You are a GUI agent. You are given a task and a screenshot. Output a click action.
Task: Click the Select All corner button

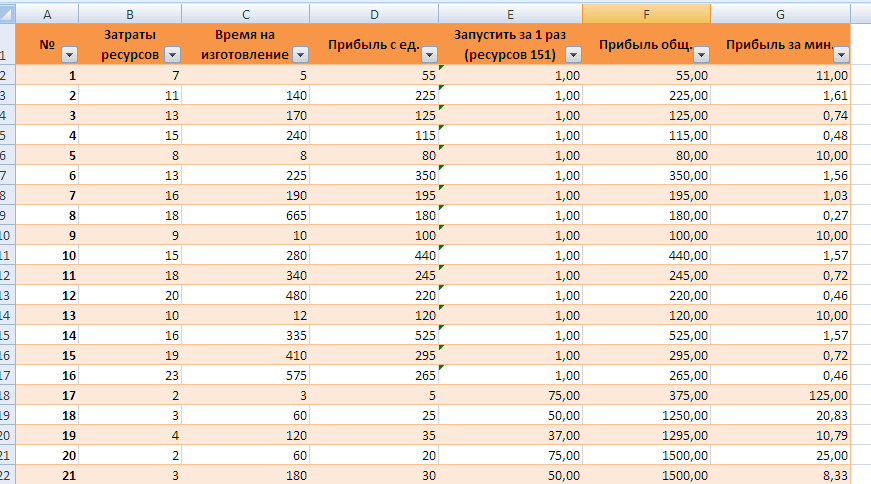[7, 14]
